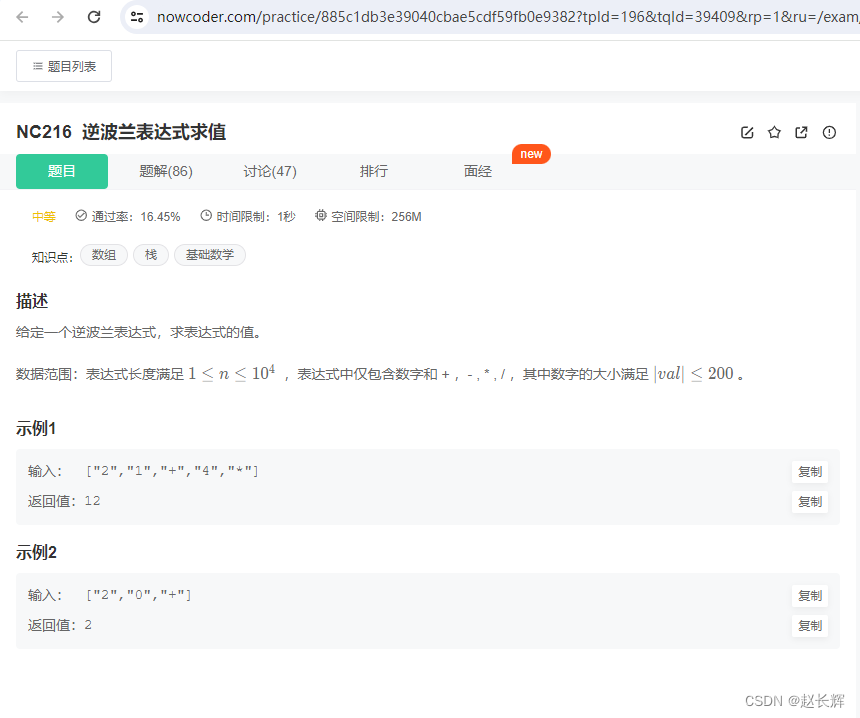The image size is (860, 718).
Task: View the 面经 tab with new badge
Action: pyautogui.click(x=478, y=171)
